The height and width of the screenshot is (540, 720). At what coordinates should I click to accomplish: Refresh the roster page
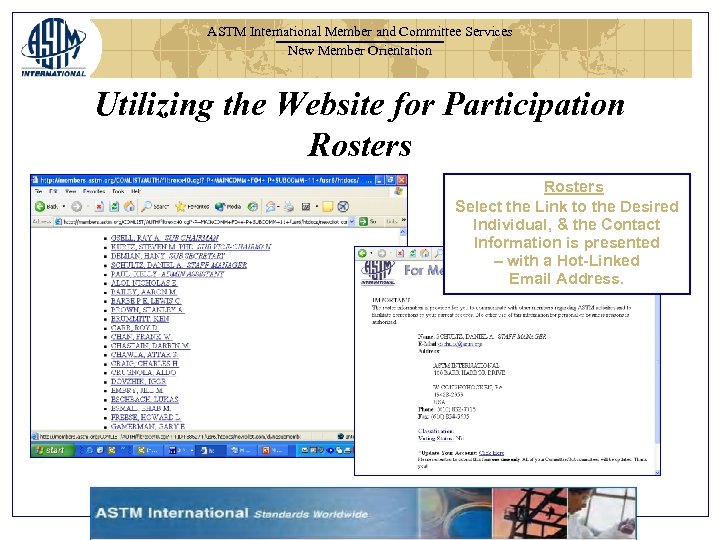(x=114, y=207)
